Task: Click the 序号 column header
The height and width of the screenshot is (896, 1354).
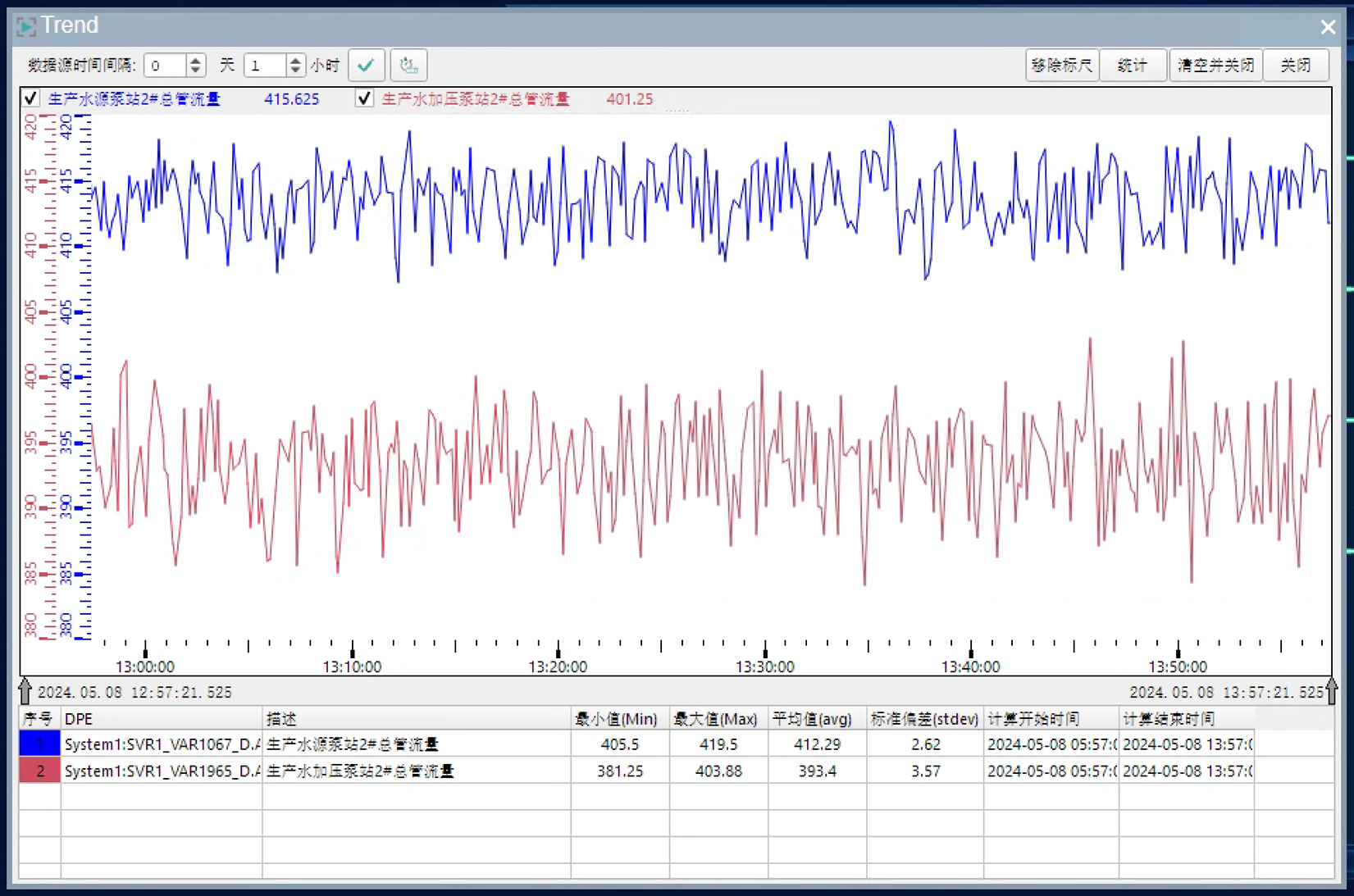Action: [39, 719]
